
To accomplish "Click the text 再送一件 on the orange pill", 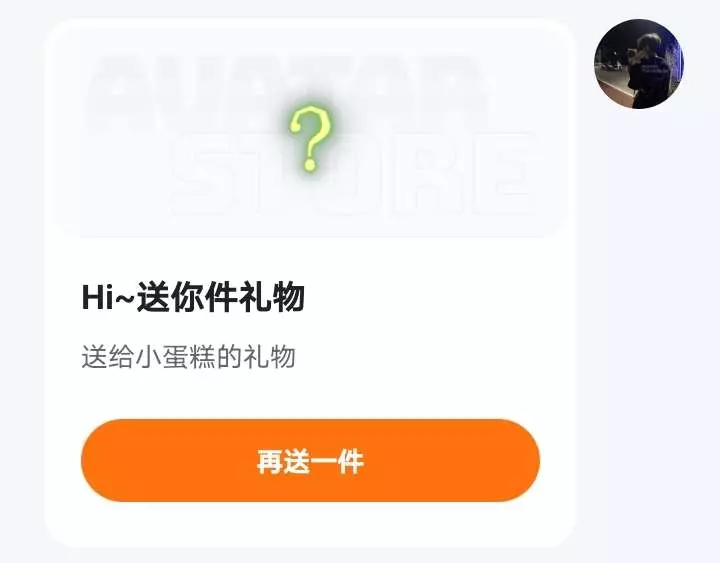I will (310, 462).
